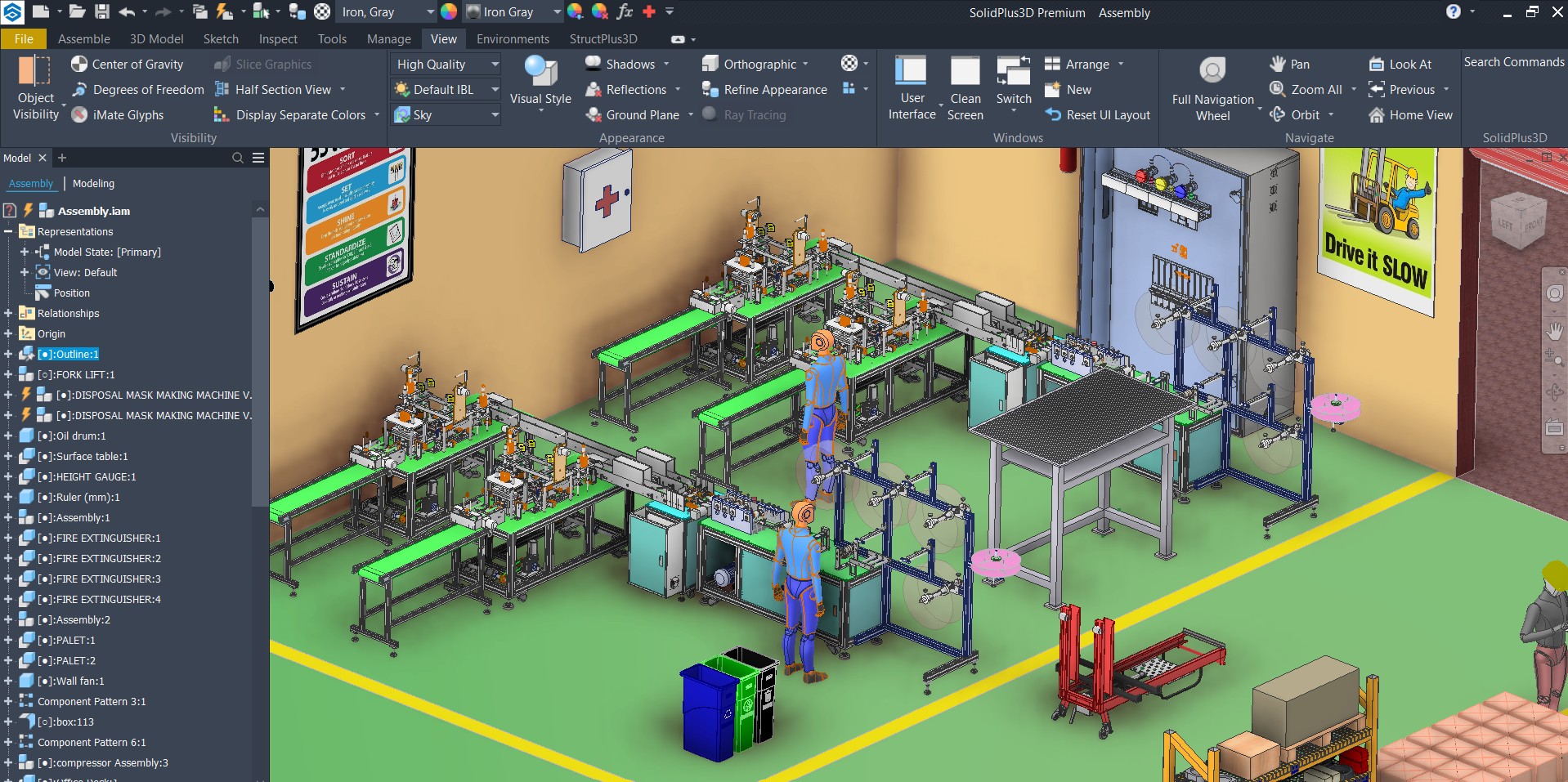Select Assembly browser view link
Image resolution: width=1568 pixels, height=782 pixels.
coord(31,184)
